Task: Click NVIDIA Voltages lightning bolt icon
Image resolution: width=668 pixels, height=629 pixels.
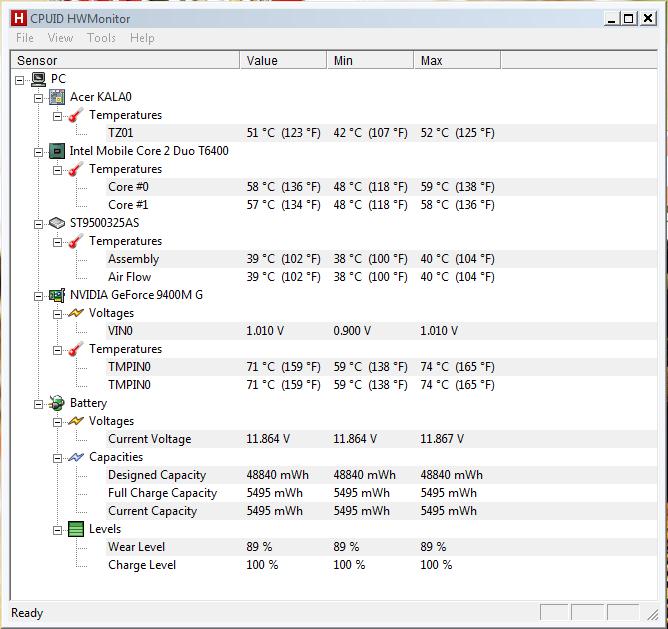Action: tap(76, 313)
